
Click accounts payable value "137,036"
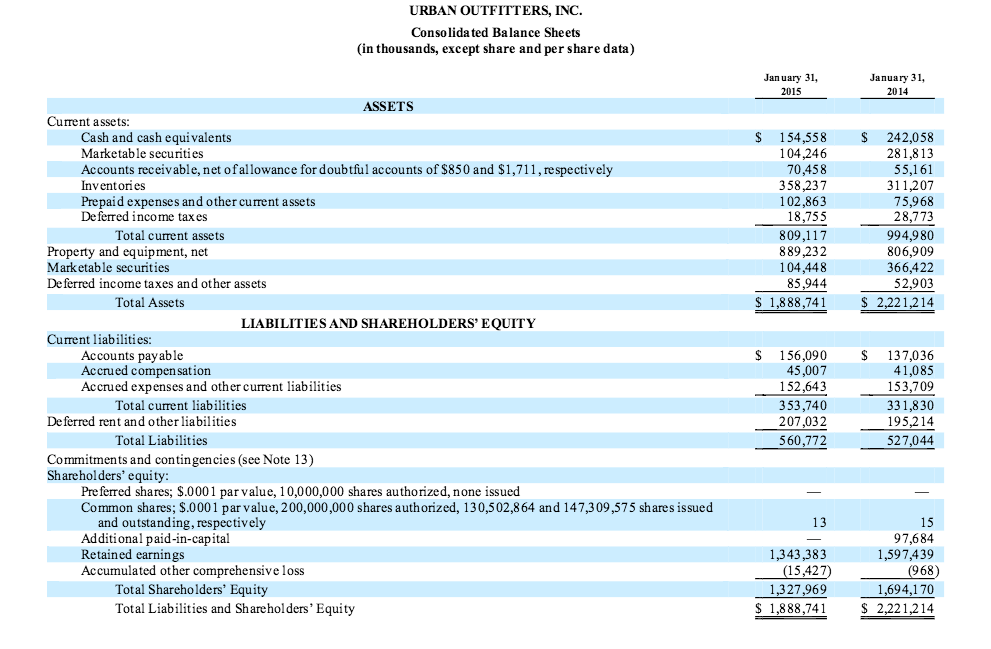pyautogui.click(x=910, y=355)
